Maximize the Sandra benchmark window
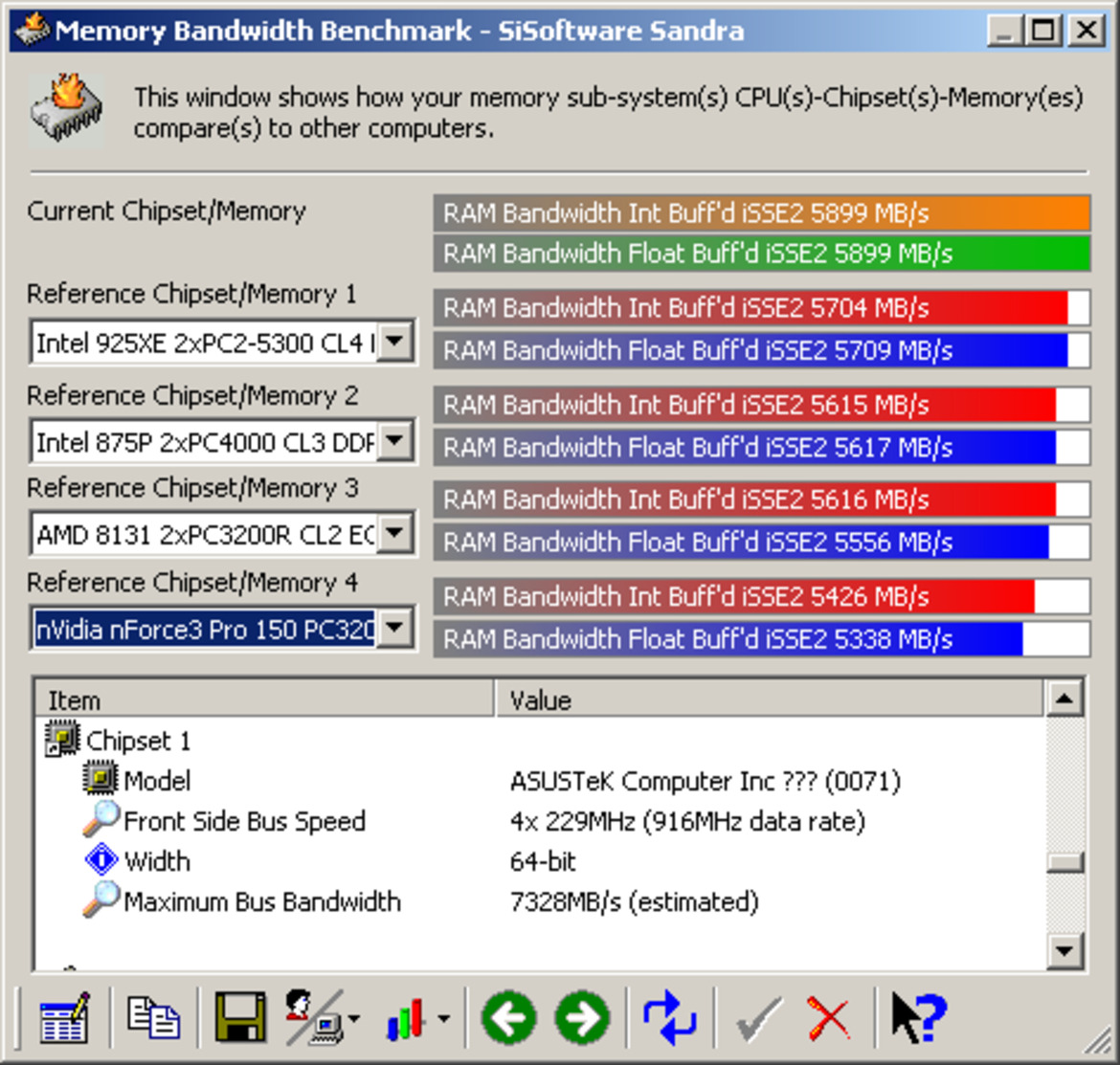The image size is (1120, 1065). 1042,30
